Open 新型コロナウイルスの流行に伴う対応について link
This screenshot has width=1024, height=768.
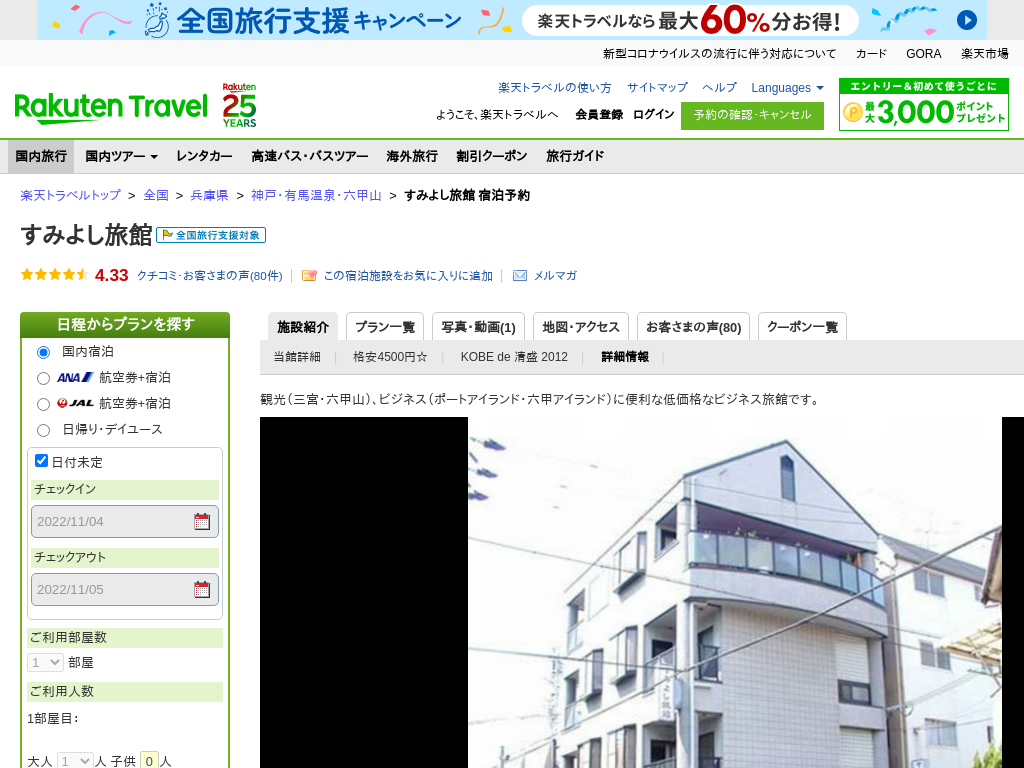720,54
